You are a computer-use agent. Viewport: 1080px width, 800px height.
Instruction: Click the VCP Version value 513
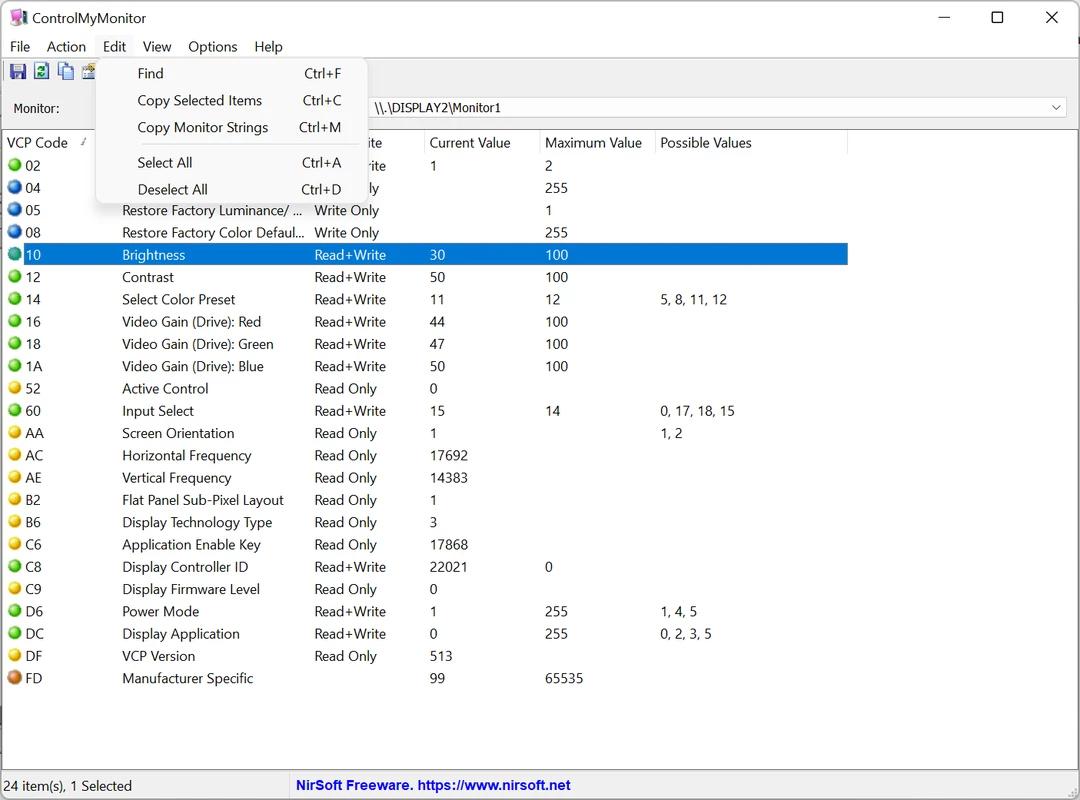441,656
